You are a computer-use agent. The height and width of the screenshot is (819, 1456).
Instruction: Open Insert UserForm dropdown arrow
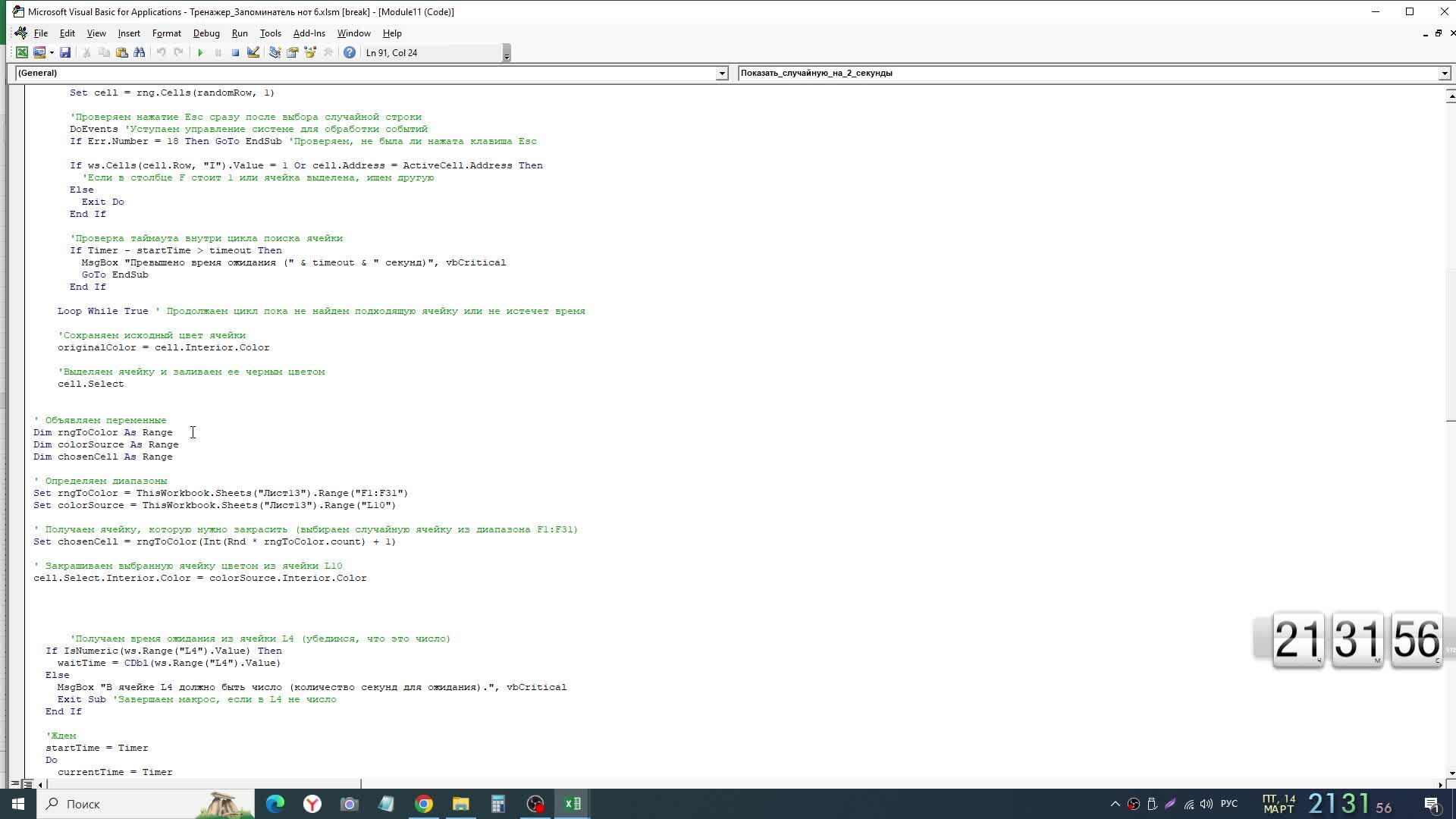pos(52,52)
